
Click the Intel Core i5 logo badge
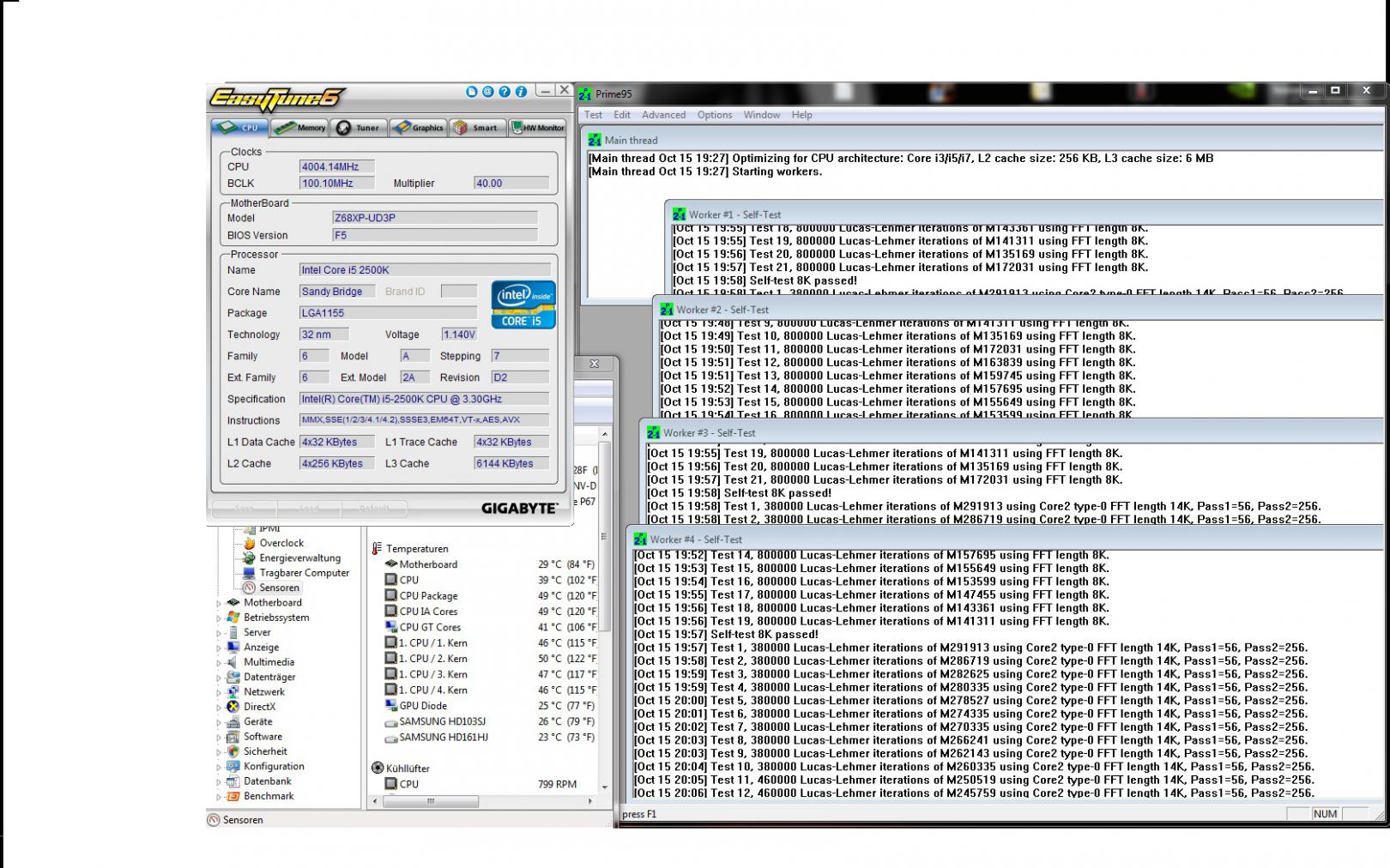[523, 304]
